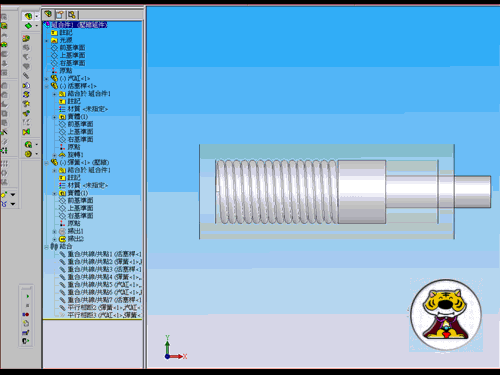This screenshot has height=375, width=500.
Task: Click the Hide/Show Components icon near toolbar top
Action: [x=26, y=39]
